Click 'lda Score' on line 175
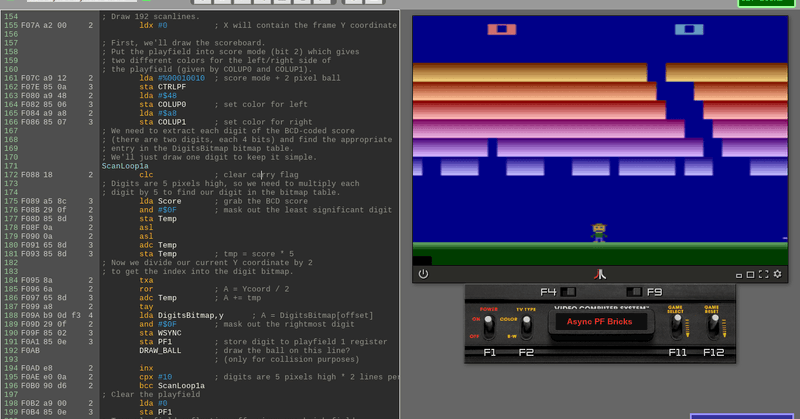Image resolution: width=800 pixels, height=419 pixels. [x=160, y=201]
